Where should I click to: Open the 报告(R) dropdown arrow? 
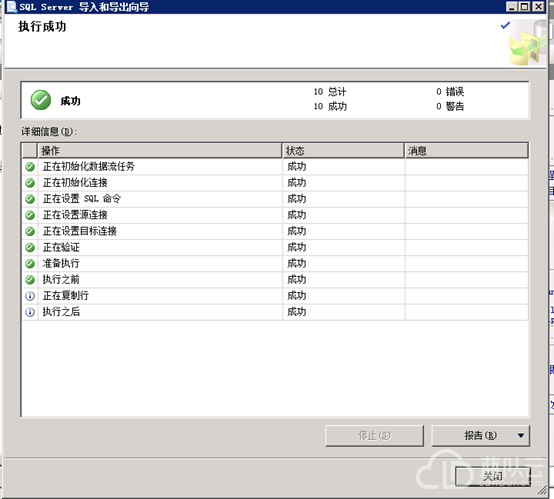point(521,436)
